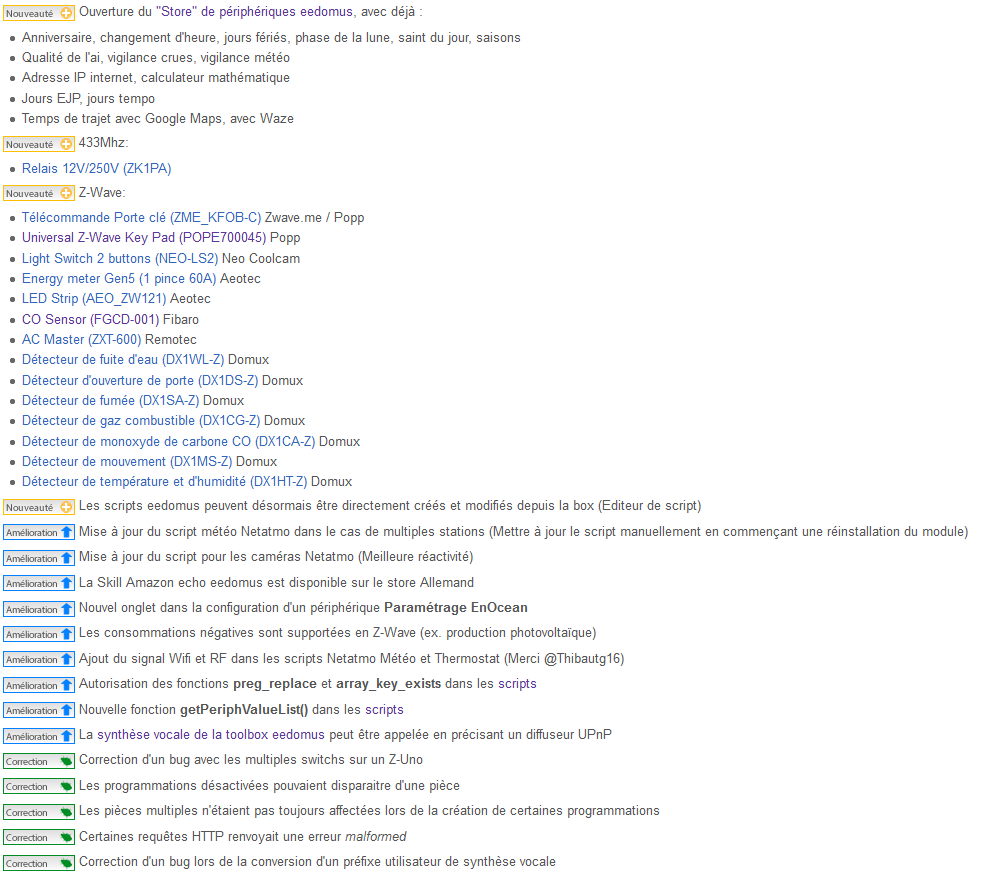Viewport: 981px width, 877px height.
Task: Follow the Détecteur de mouvement (DX1MS-Z) link
Action: point(127,461)
